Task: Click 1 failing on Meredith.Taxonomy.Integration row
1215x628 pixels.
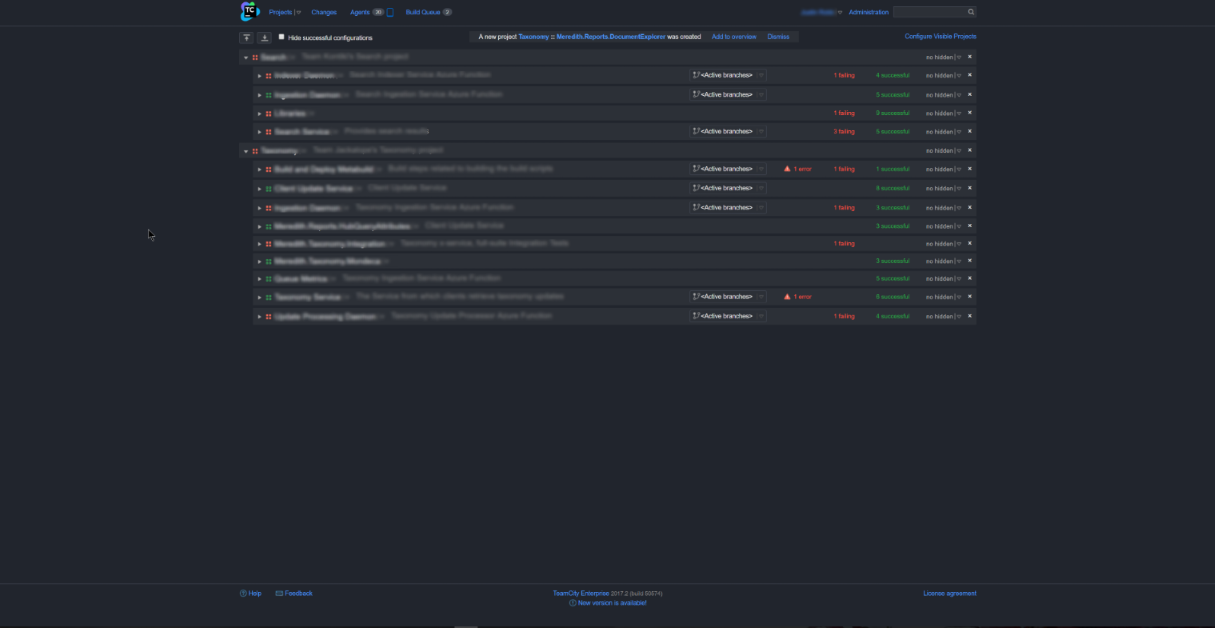Action: click(844, 244)
